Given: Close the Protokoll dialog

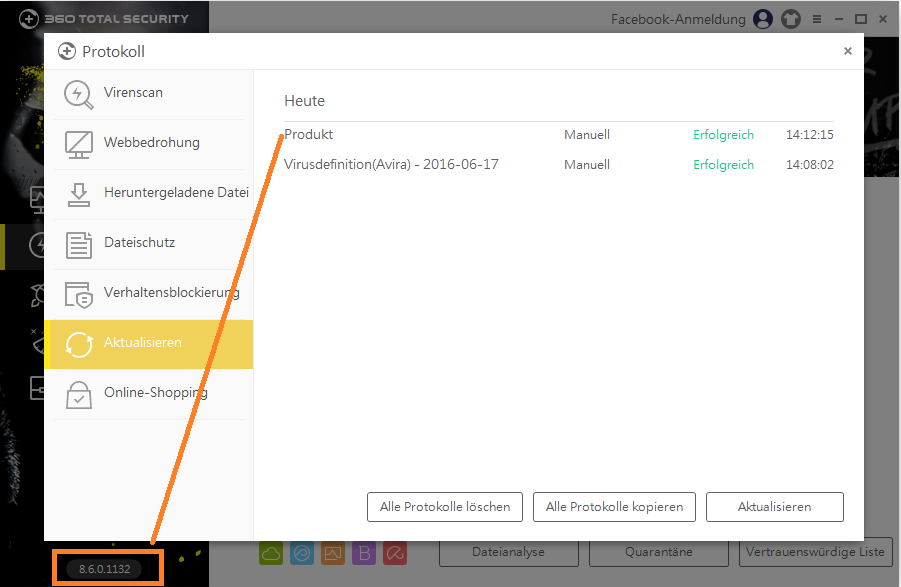Looking at the screenshot, I should tap(848, 51).
